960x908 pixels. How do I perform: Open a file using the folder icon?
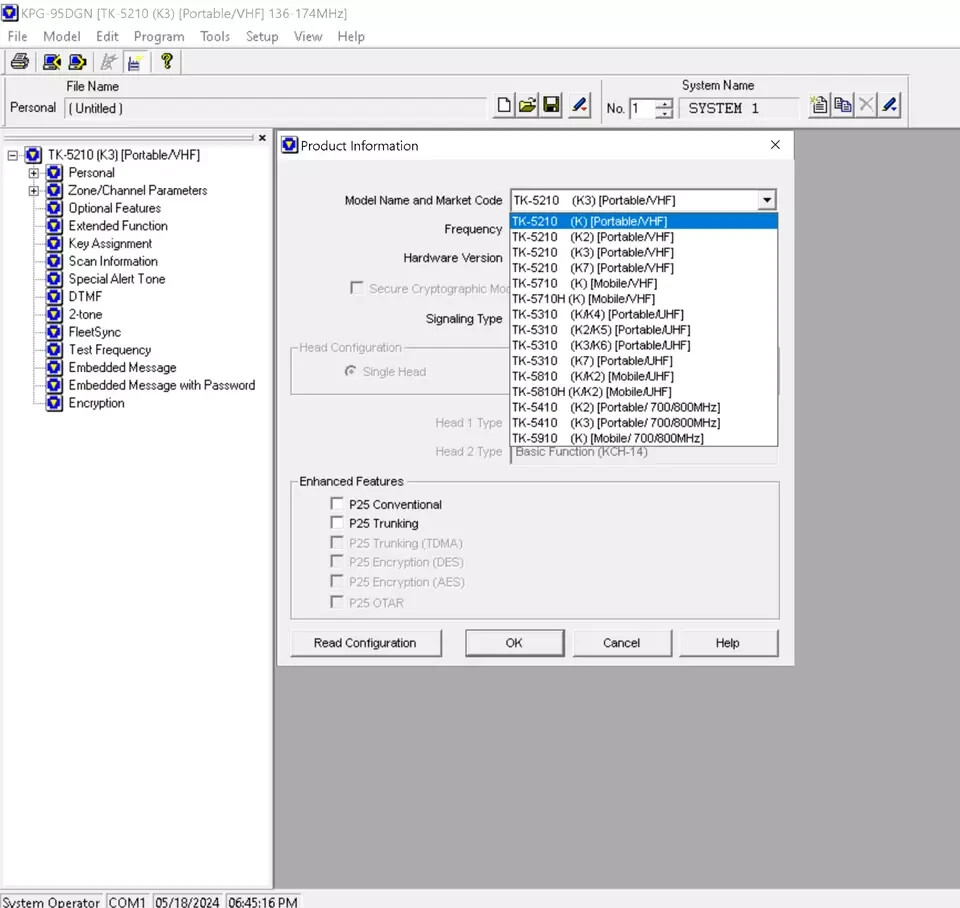(527, 106)
